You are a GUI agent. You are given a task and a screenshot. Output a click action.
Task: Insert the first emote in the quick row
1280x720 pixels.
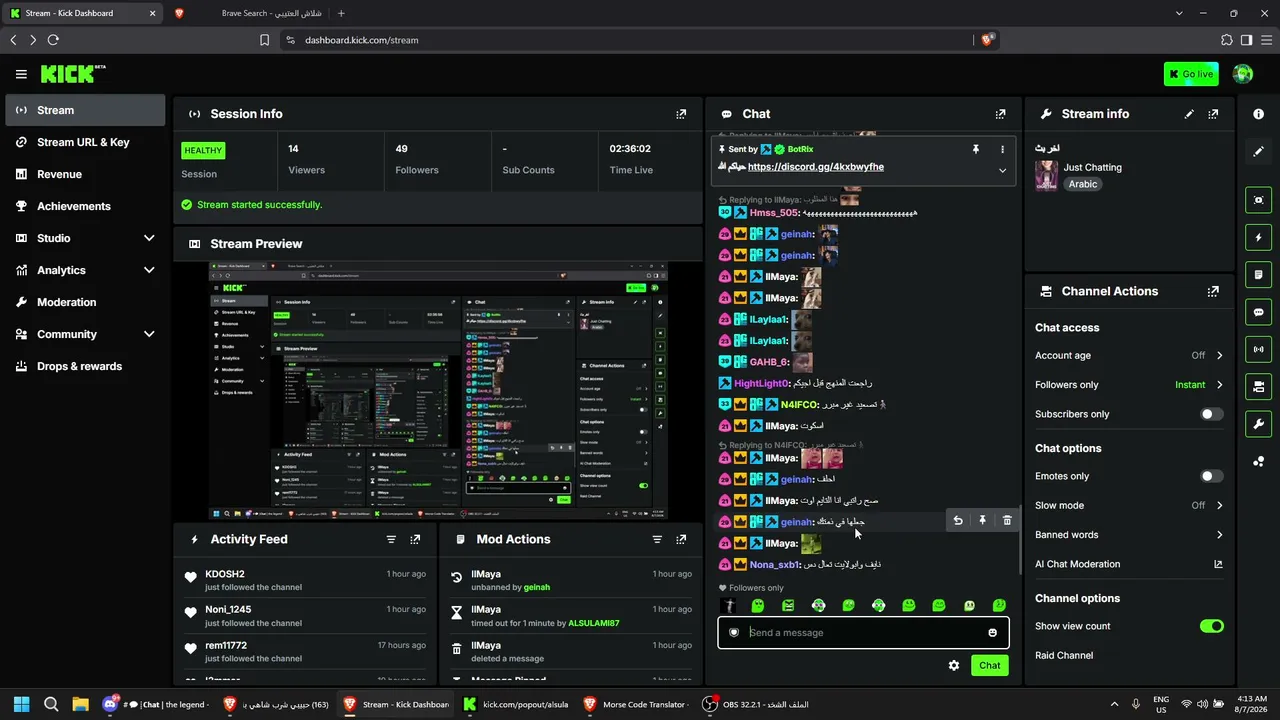tap(729, 606)
